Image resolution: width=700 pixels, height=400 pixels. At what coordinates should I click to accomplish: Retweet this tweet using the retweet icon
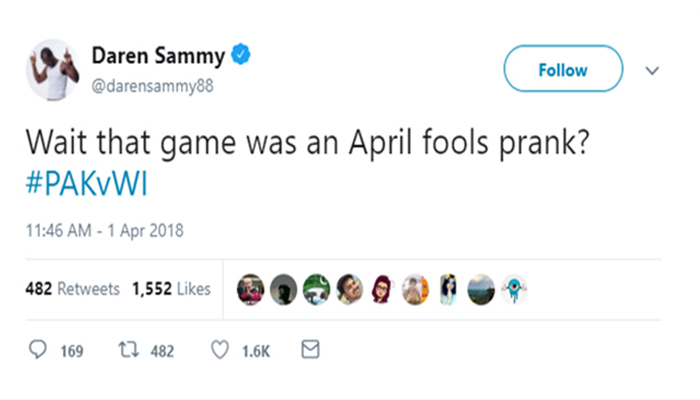(126, 350)
